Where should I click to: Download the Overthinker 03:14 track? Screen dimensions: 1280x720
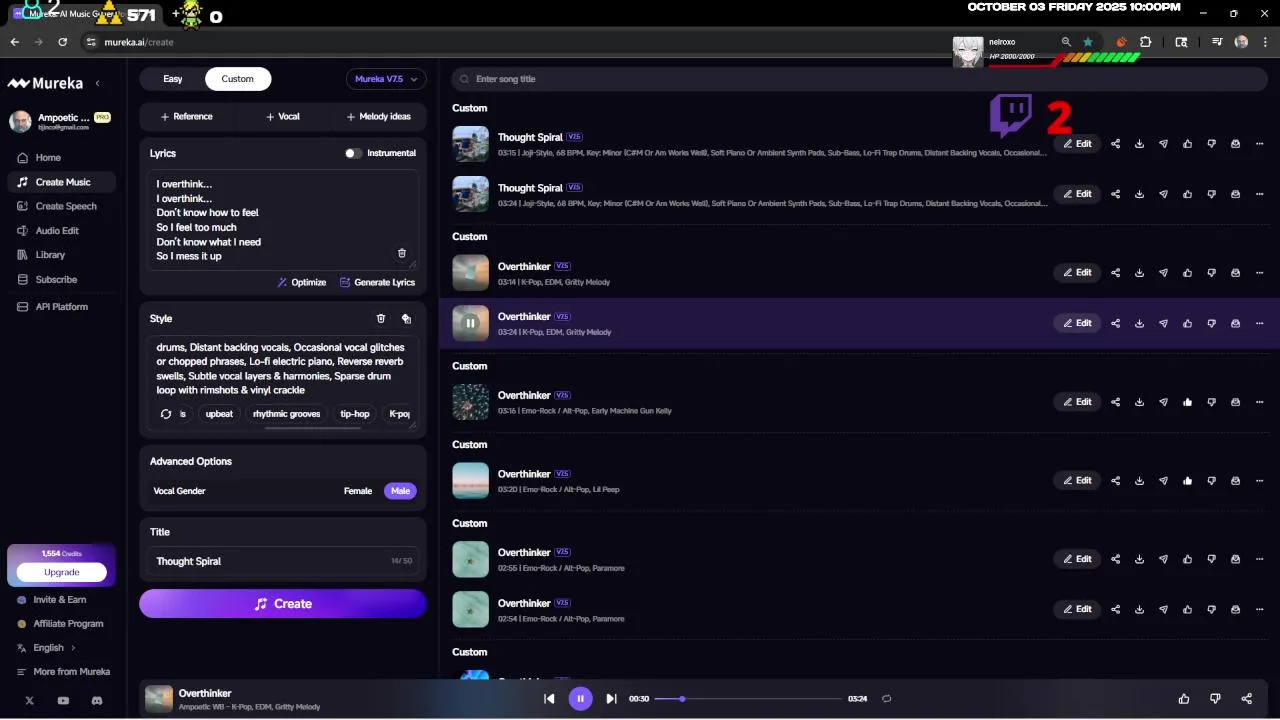coord(1139,273)
